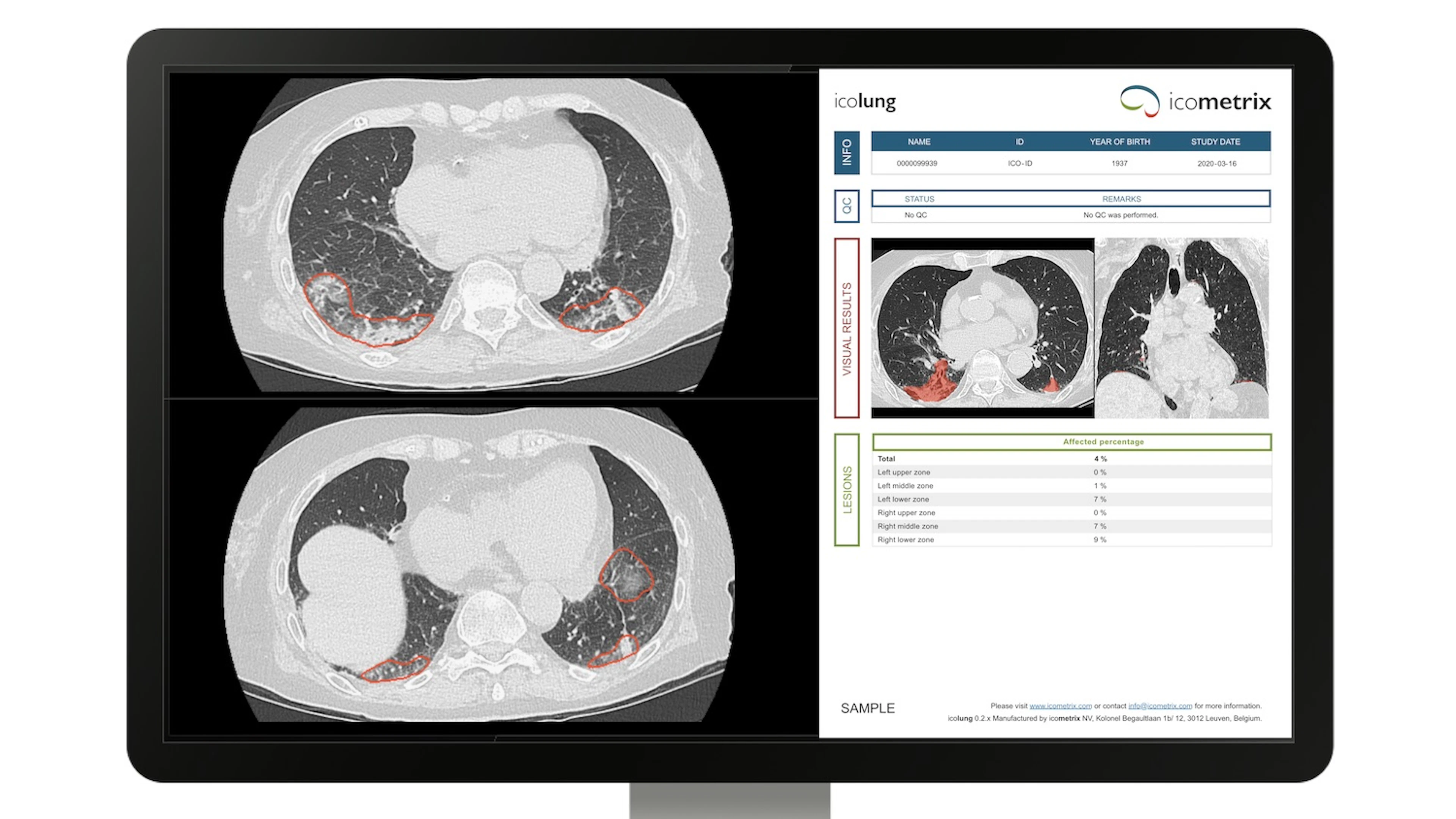Click the icolung title
This screenshot has width=1456, height=819.
tap(865, 102)
